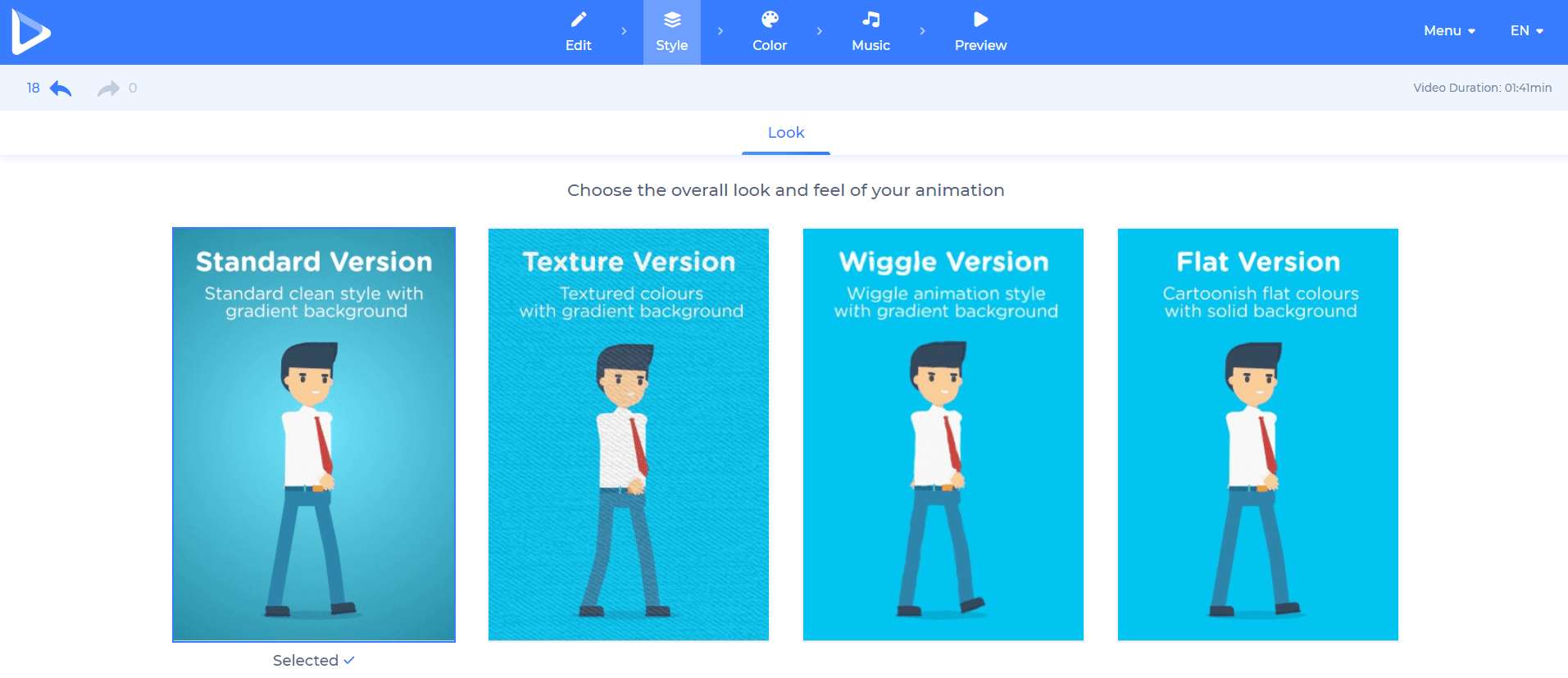Choose the Wiggle Version look
This screenshot has height=678, width=1568.
click(943, 435)
